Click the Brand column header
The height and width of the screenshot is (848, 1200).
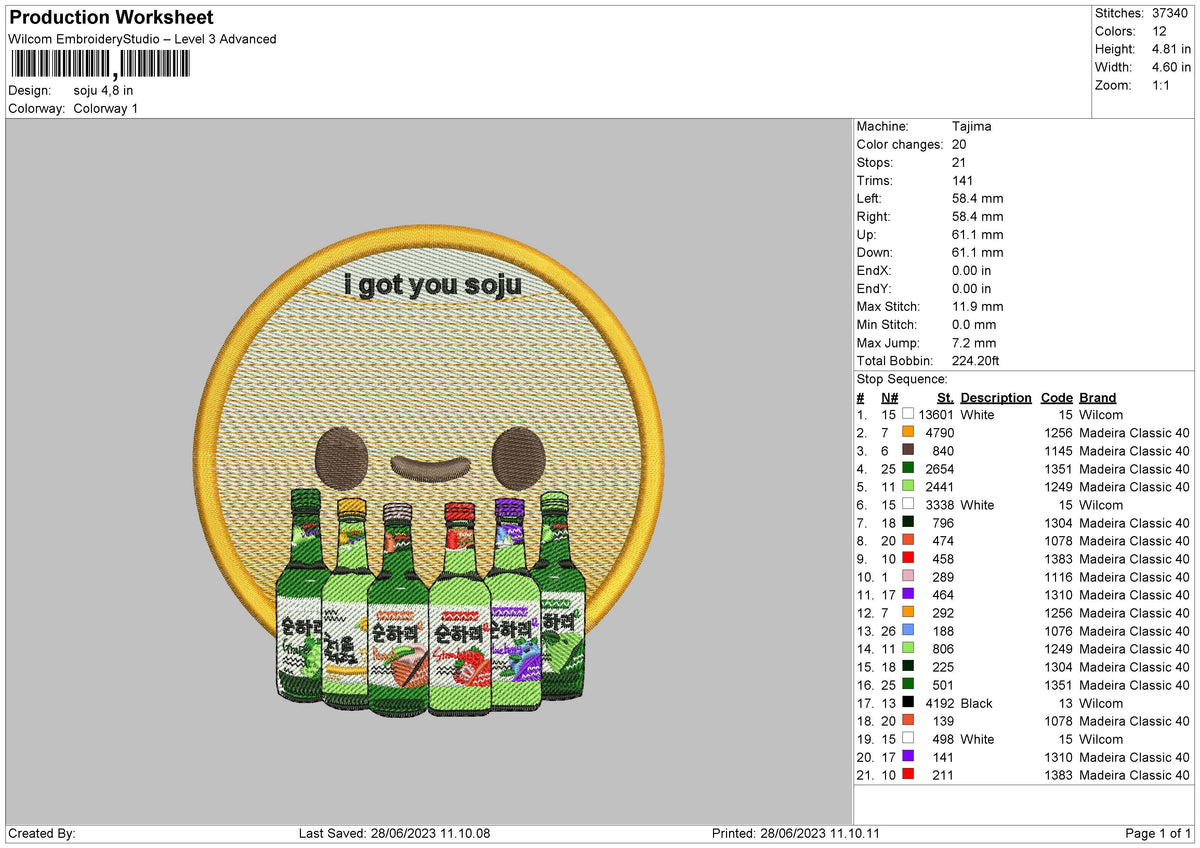coord(1097,397)
